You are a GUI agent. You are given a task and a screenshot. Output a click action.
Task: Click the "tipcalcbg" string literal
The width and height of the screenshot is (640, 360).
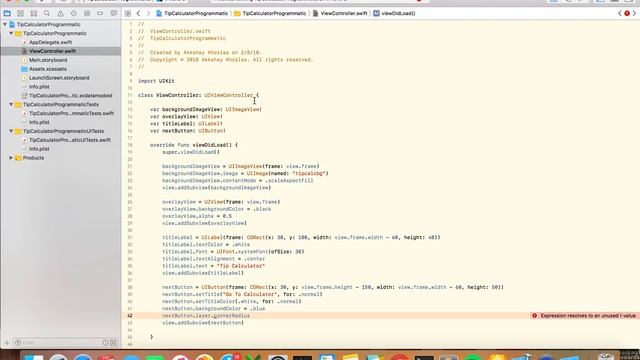point(309,173)
